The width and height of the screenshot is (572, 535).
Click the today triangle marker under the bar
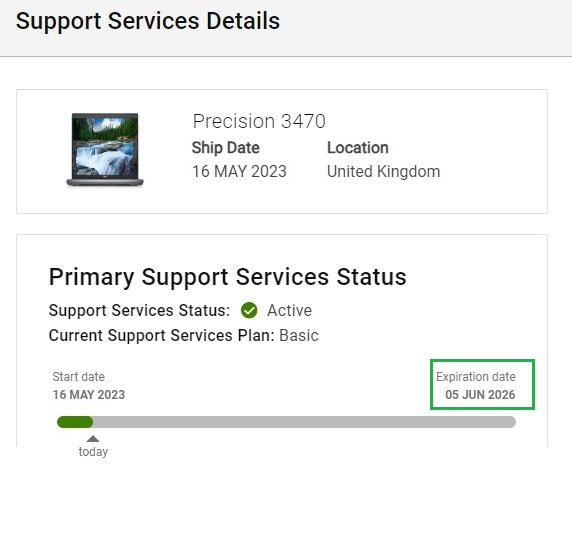click(93, 438)
